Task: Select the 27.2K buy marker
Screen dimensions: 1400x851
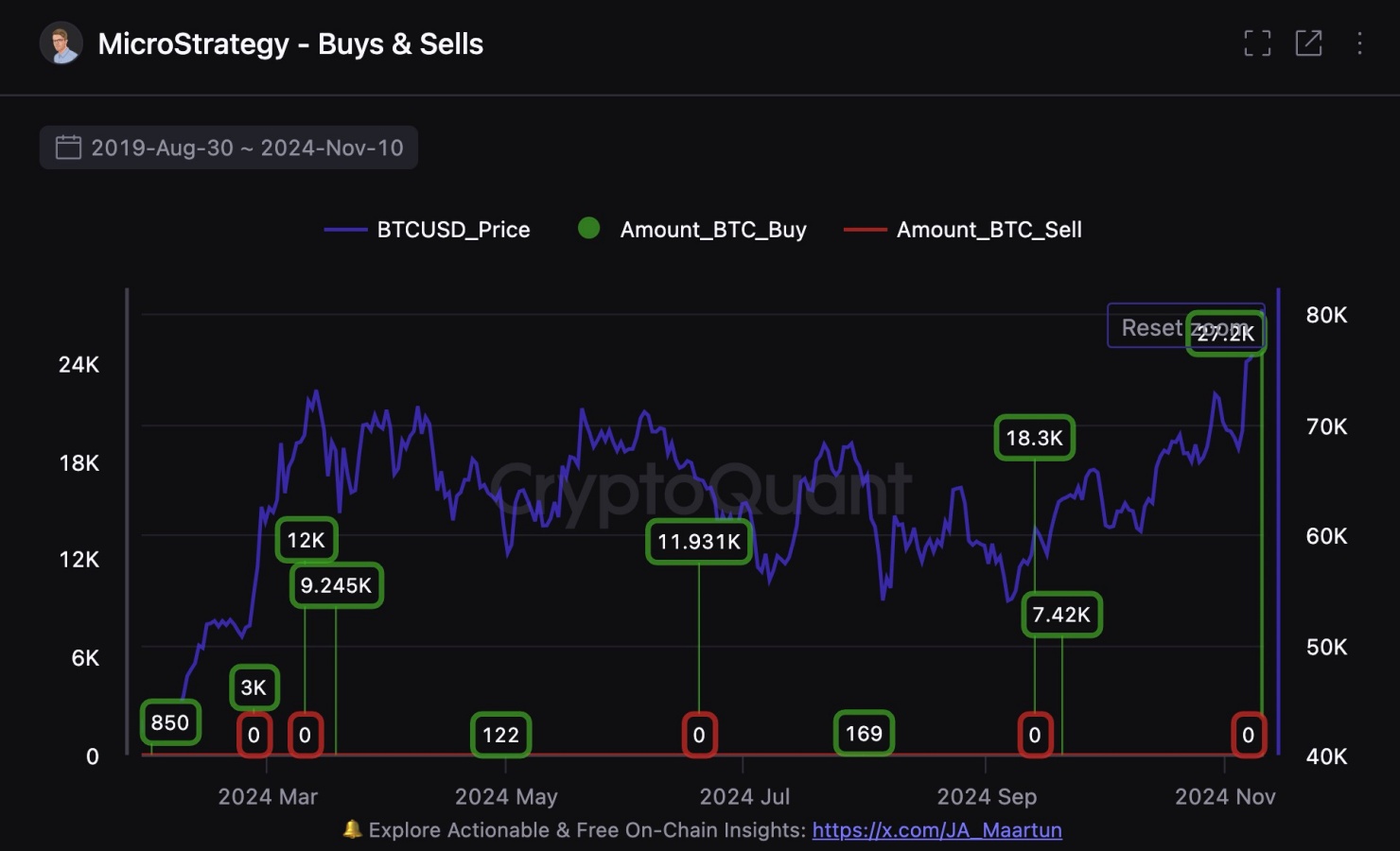Action: (1226, 333)
